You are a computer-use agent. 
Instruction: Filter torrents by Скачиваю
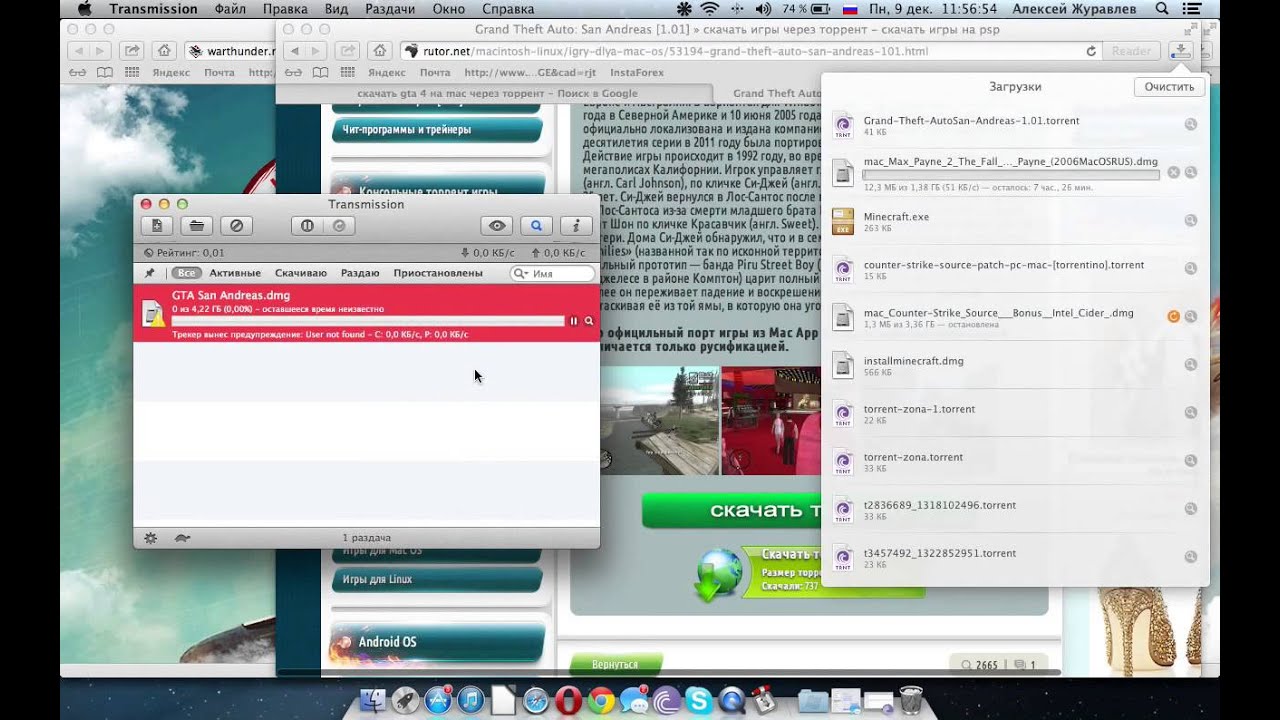301,273
